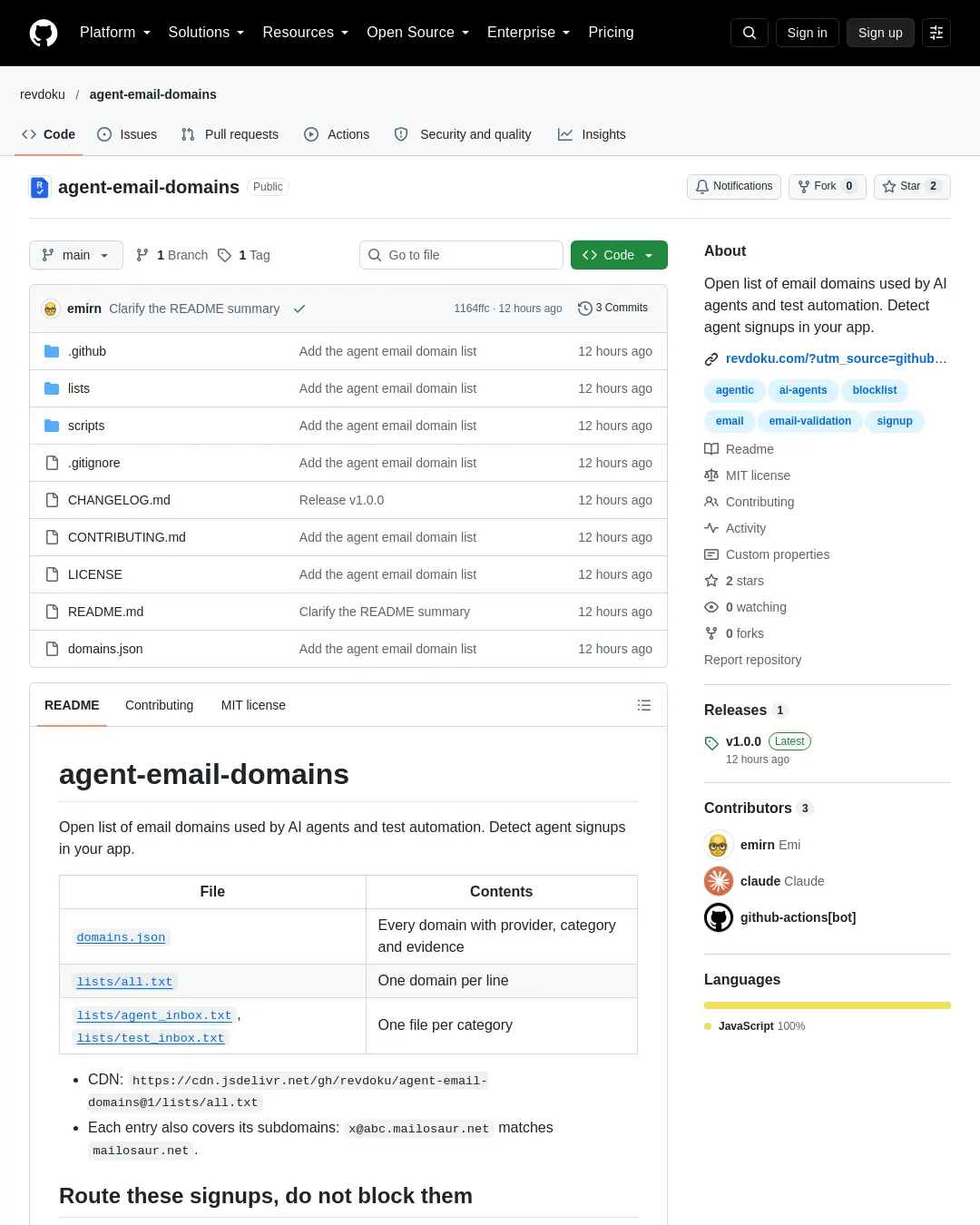Open the github-actions[bot] contributor avatar
The height and width of the screenshot is (1225, 980).
(x=719, y=917)
